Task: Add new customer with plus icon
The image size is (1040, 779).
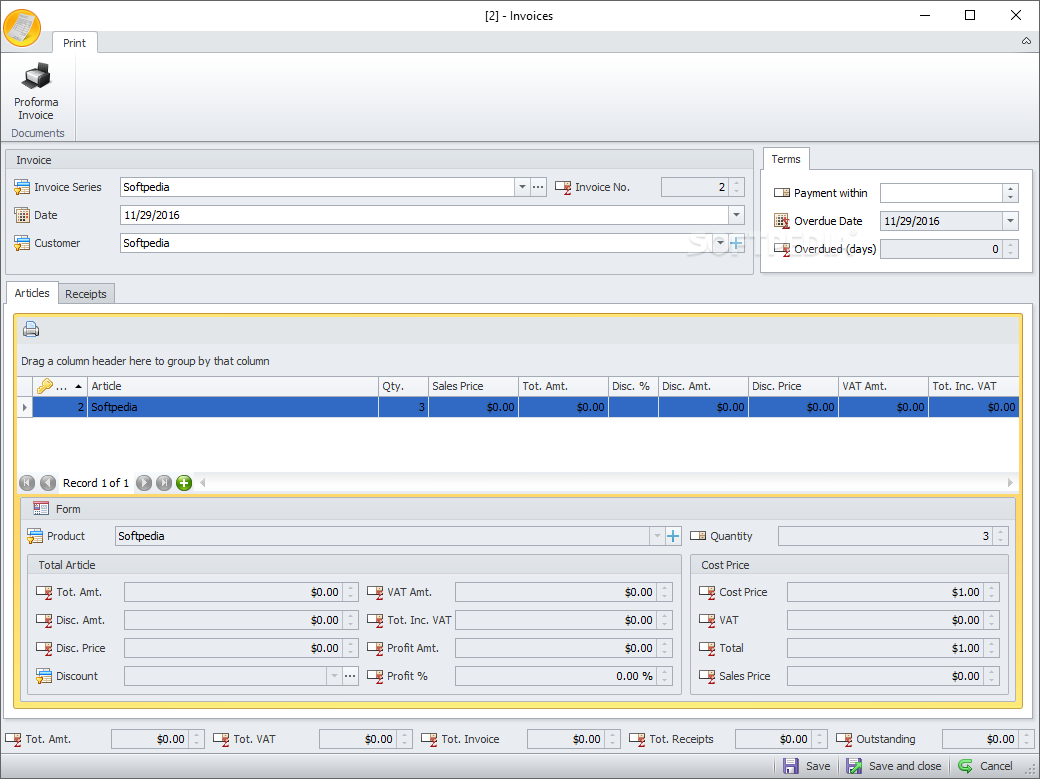Action: (x=736, y=243)
